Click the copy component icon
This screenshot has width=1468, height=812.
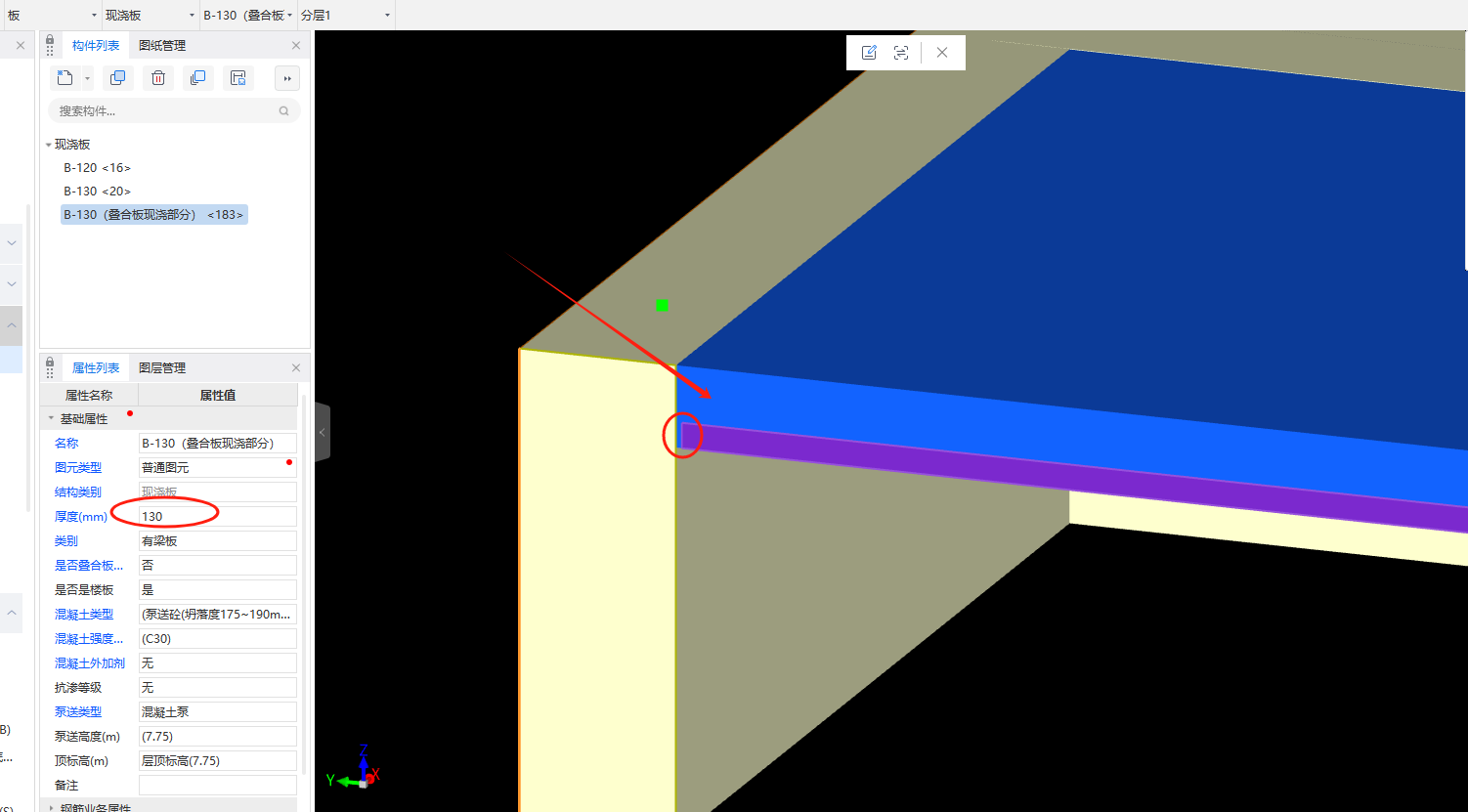(117, 78)
